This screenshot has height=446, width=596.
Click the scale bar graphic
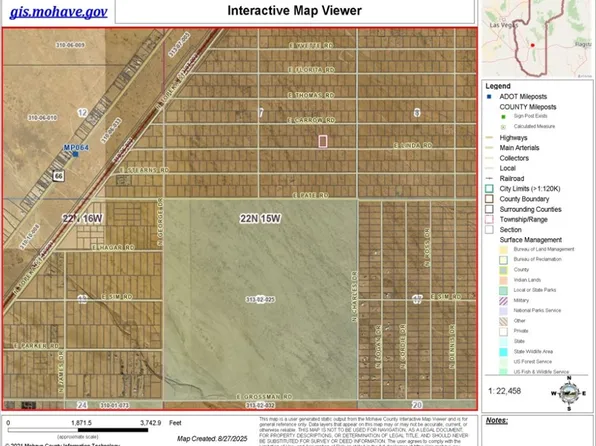(x=78, y=430)
